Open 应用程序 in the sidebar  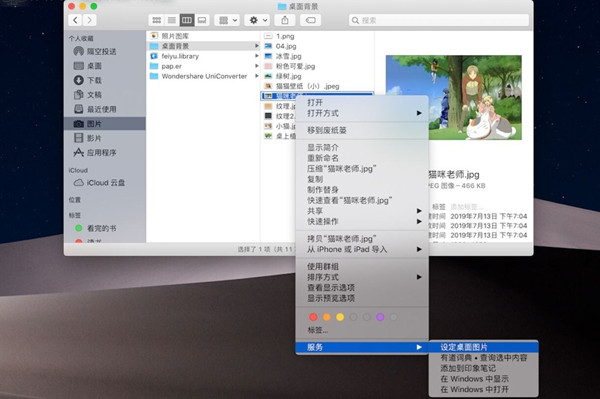click(x=104, y=153)
